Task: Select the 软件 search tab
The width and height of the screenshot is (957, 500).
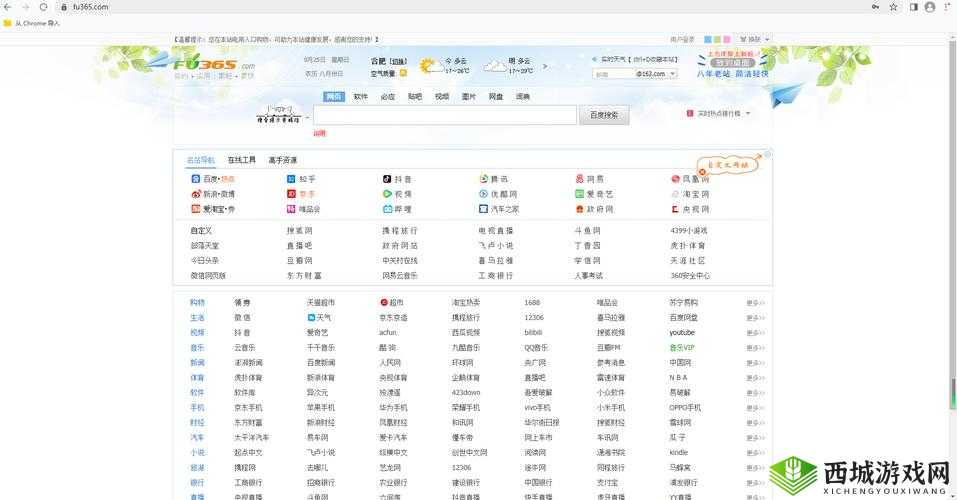Action: coord(361,96)
